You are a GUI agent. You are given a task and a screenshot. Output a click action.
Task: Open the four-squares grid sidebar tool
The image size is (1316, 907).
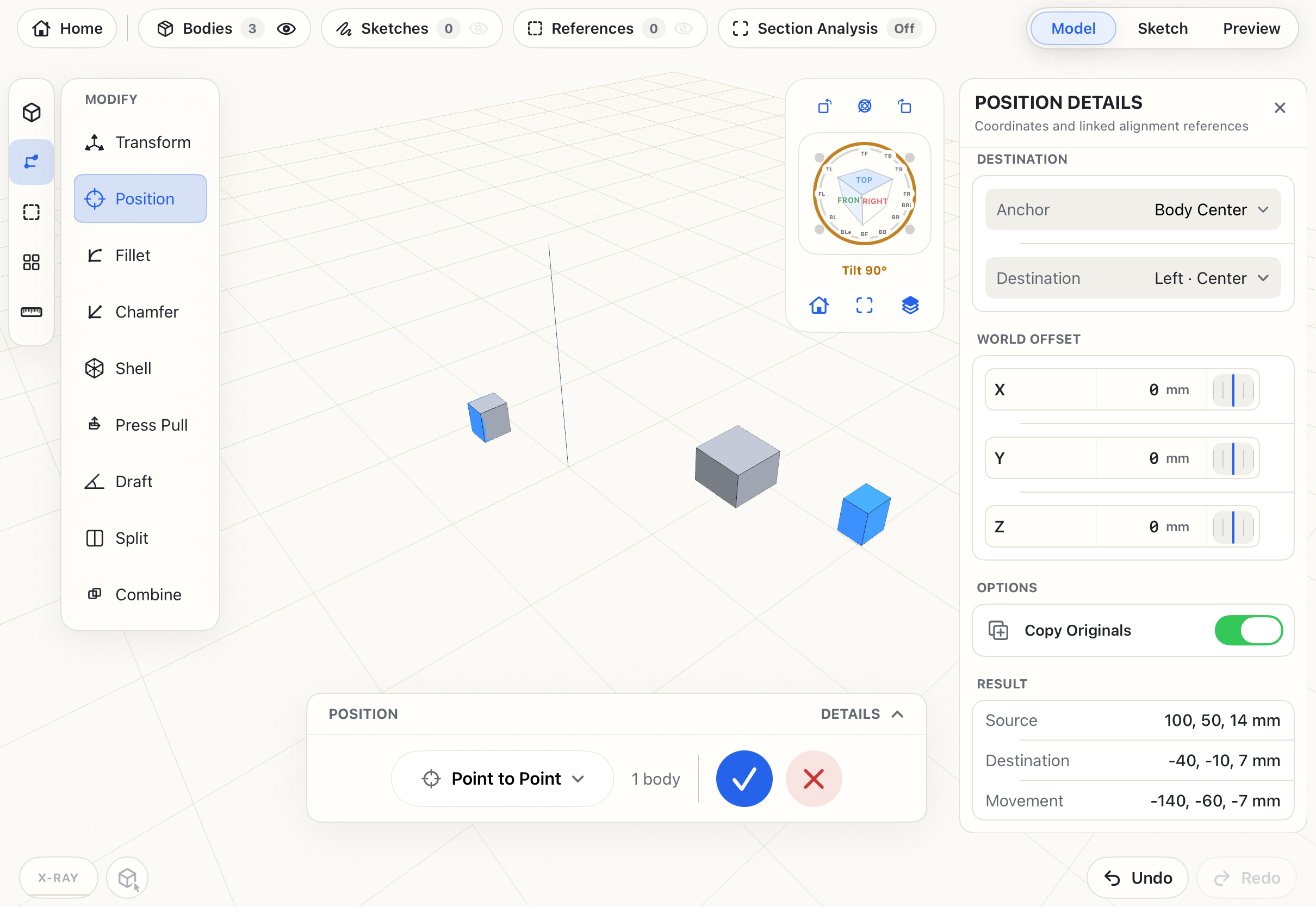31,262
